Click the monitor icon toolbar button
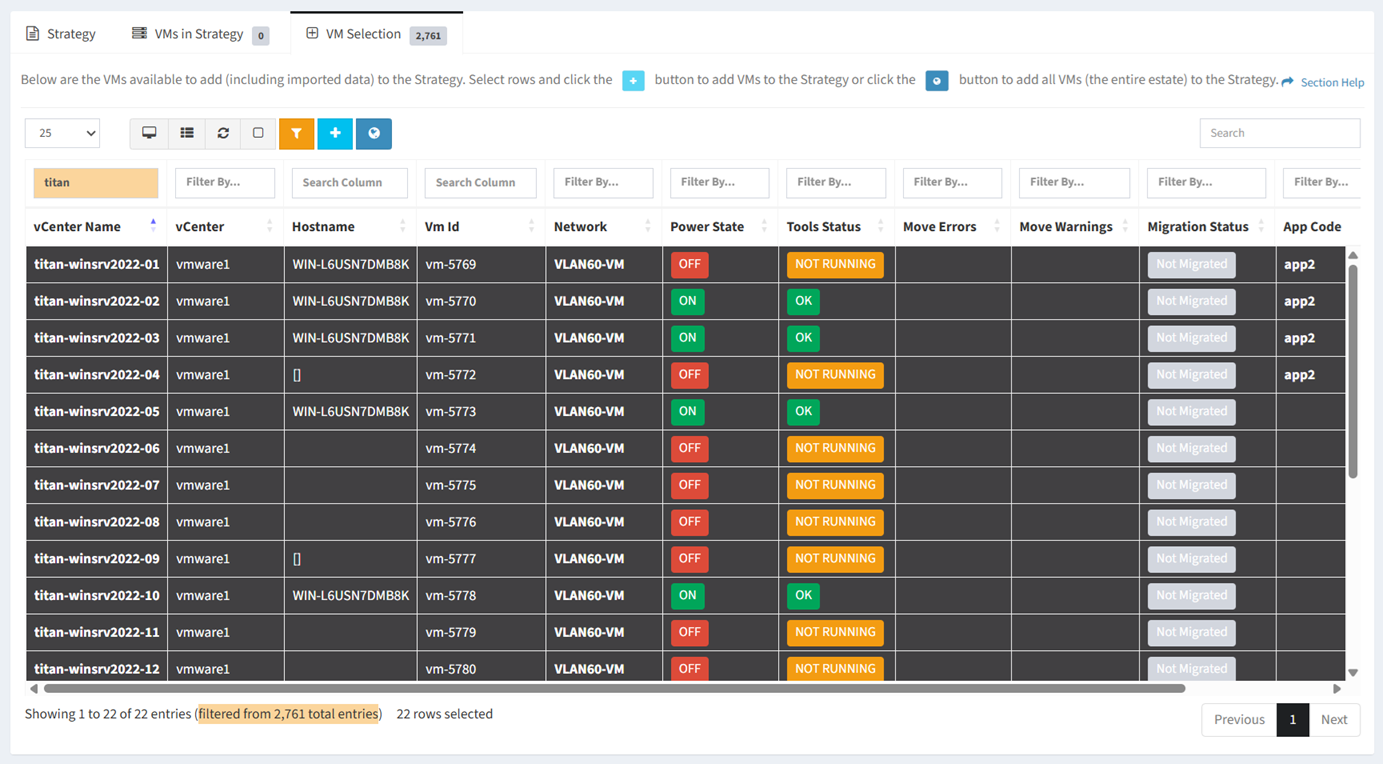 click(x=149, y=133)
